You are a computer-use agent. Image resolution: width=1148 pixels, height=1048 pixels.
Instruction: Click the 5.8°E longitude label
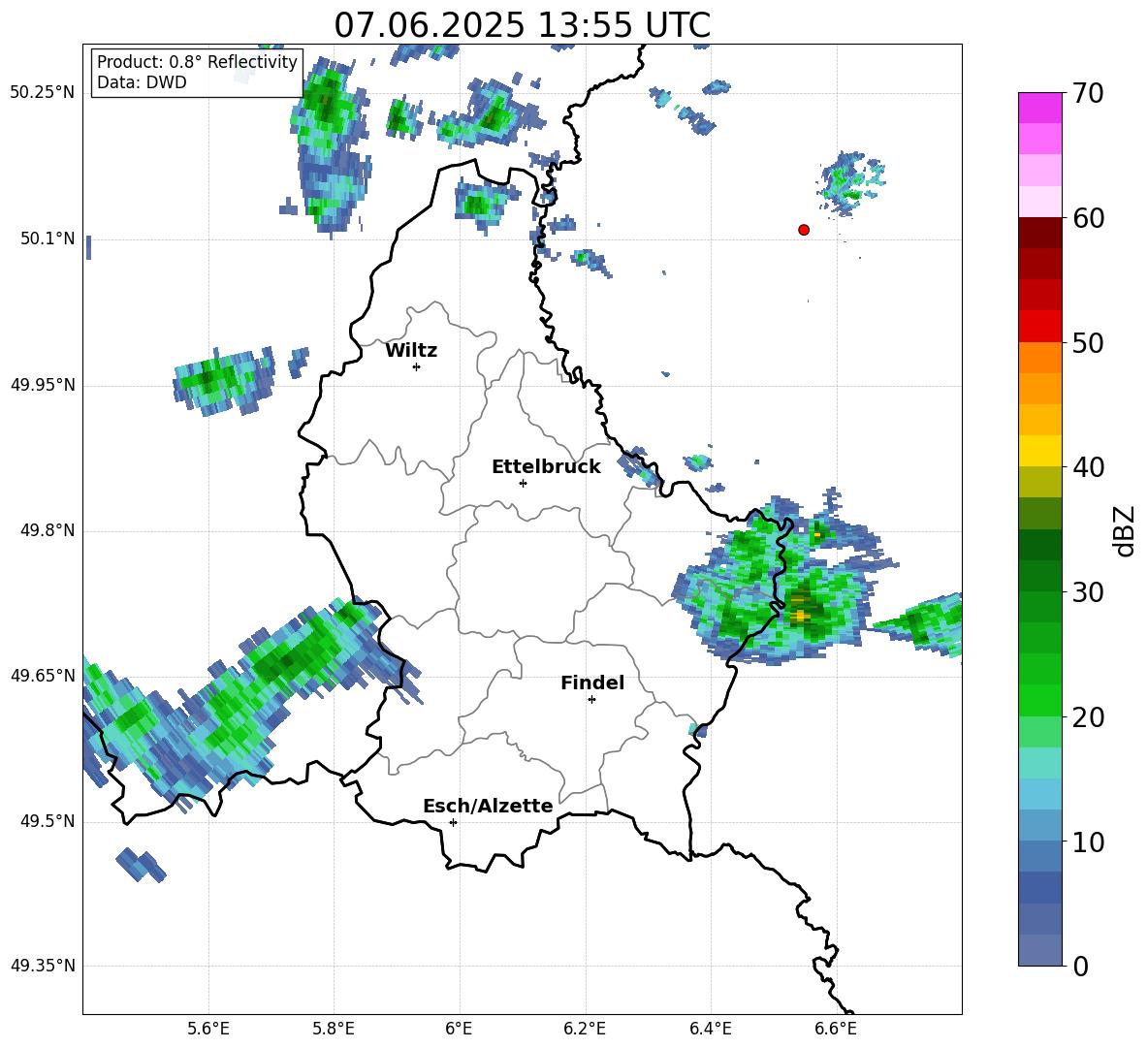[x=334, y=1029]
